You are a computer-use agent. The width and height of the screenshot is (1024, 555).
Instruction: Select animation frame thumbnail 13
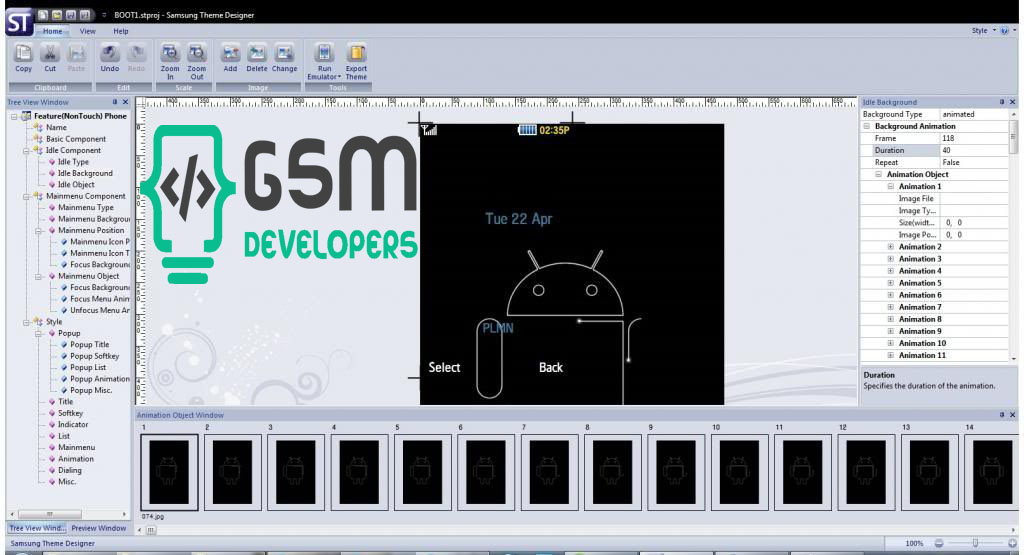[929, 472]
